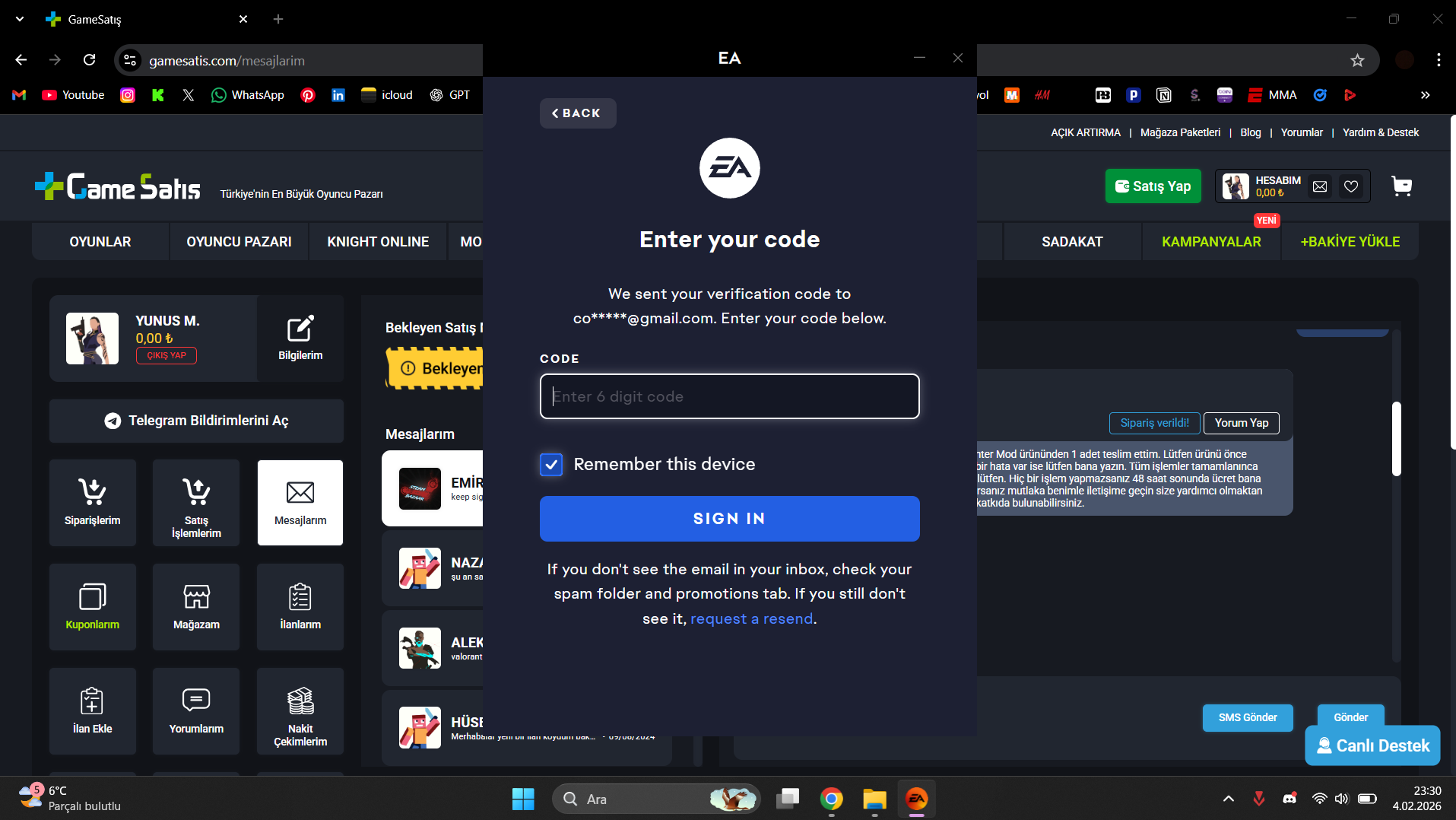Screen dimensions: 1456x820
Task: Open the Nakit Çekimlerim tile
Action: click(x=300, y=711)
